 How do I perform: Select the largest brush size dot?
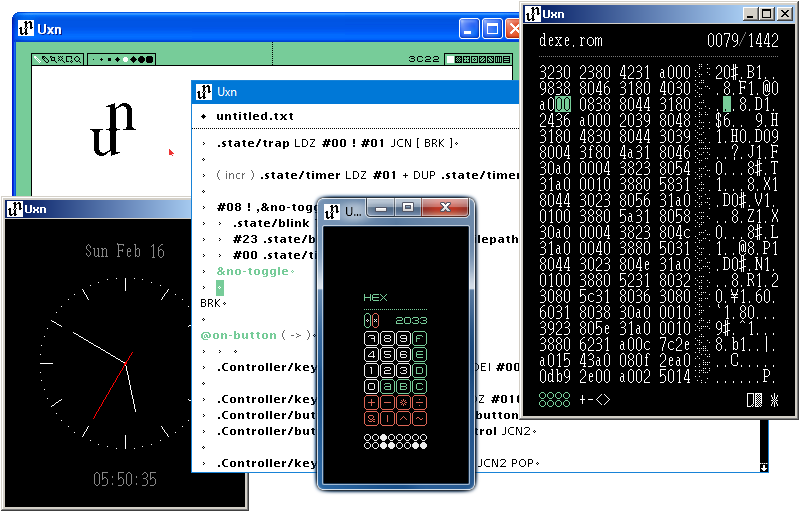click(149, 60)
